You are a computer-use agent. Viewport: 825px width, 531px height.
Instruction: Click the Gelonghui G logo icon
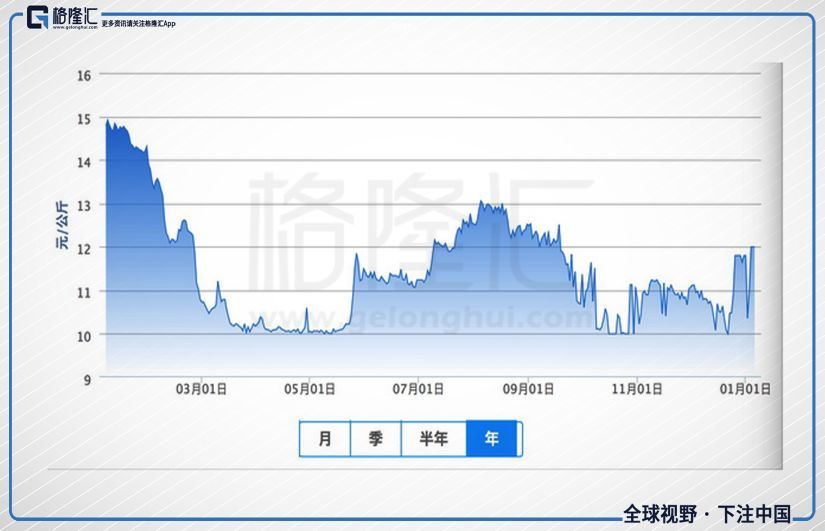[39, 17]
